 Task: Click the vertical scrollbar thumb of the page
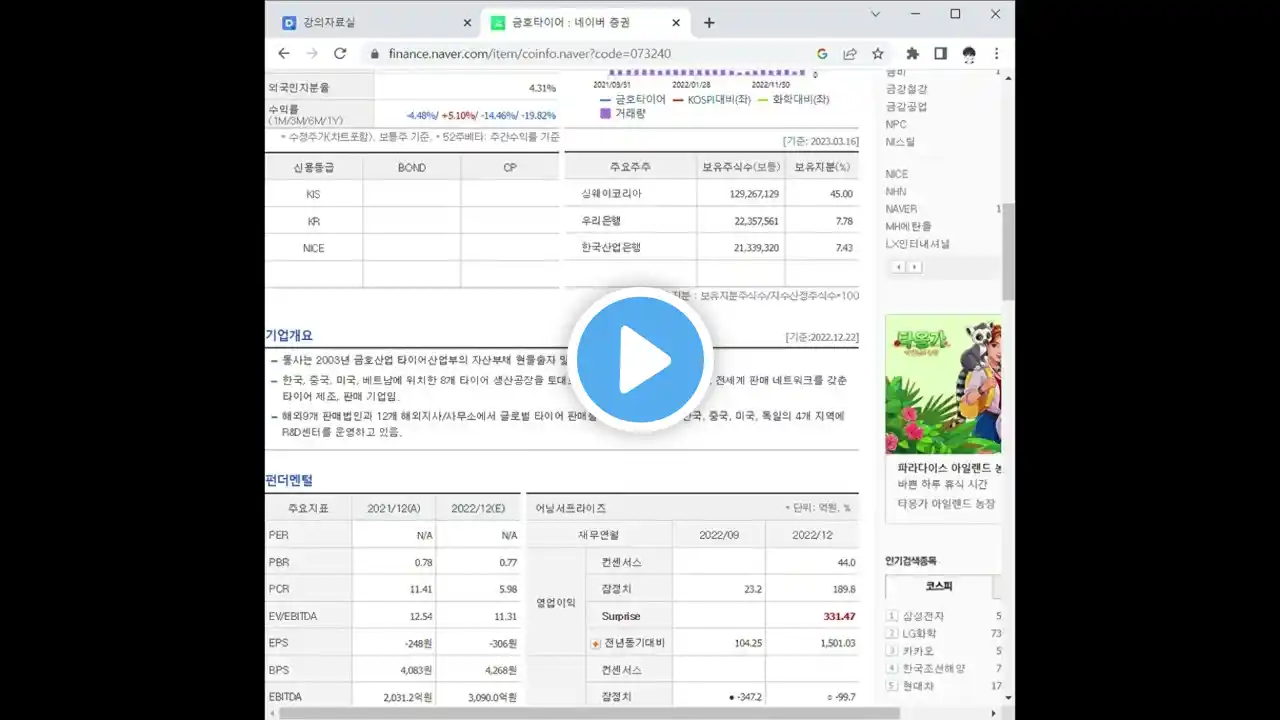point(1009,250)
